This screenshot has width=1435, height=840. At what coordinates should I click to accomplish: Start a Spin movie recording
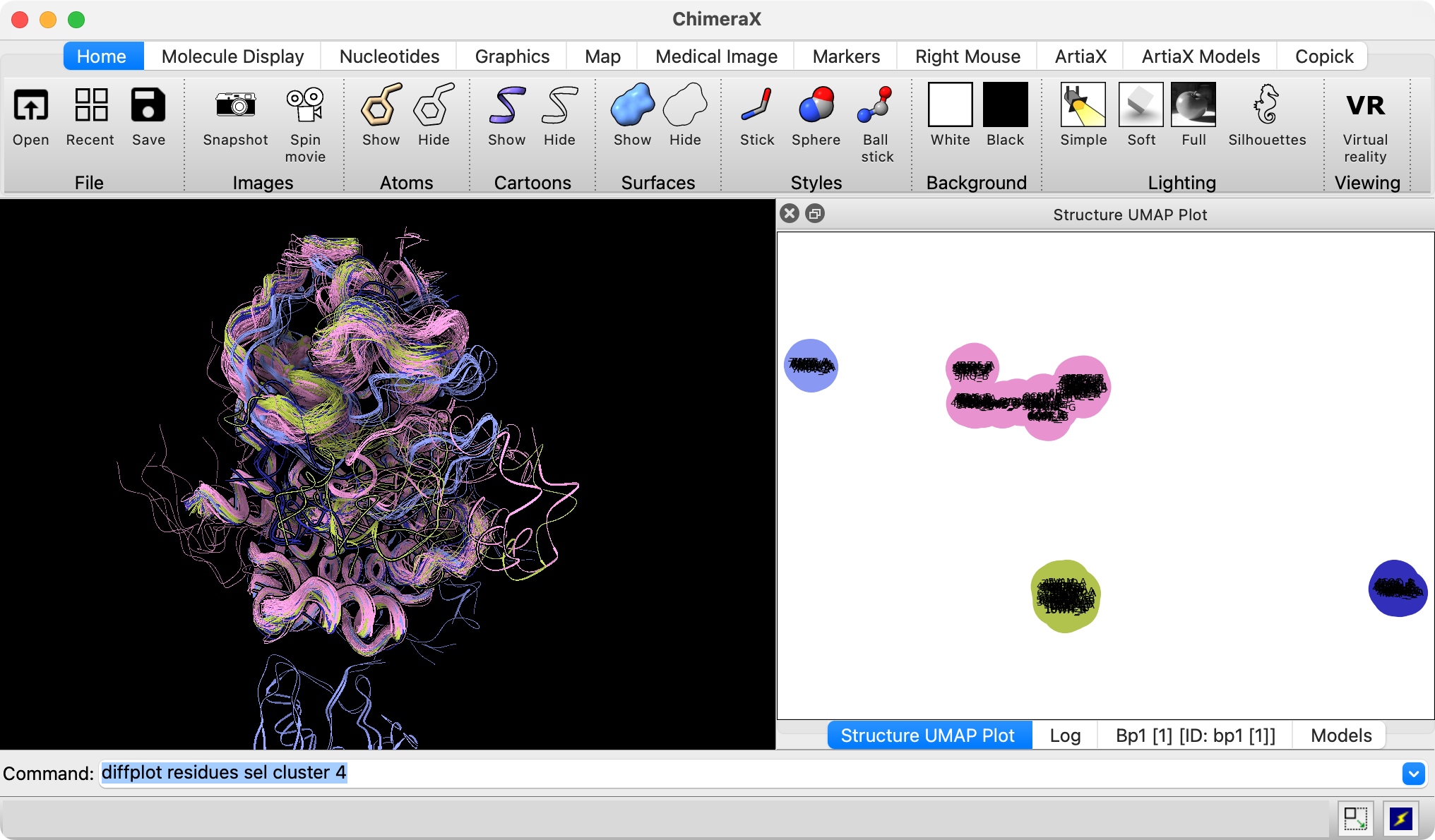click(x=305, y=105)
